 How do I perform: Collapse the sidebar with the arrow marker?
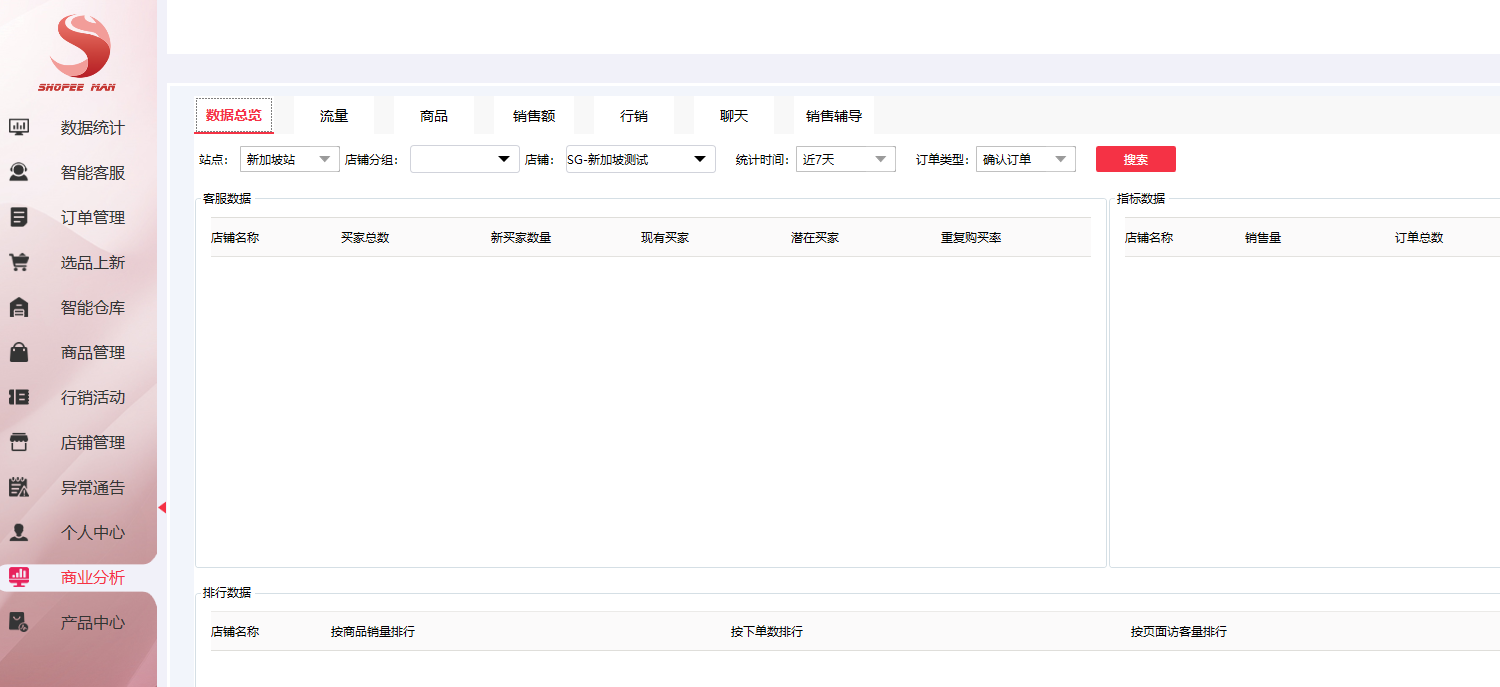163,508
